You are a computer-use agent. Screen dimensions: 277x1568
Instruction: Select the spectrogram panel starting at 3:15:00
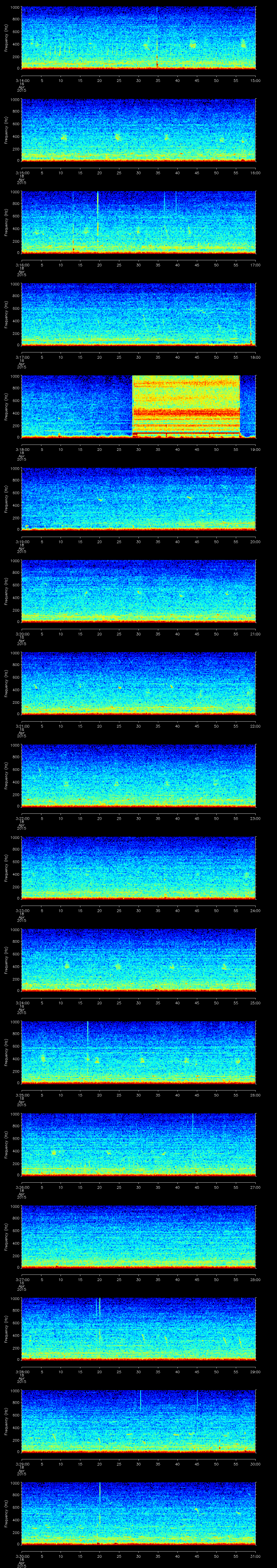pos(138,130)
